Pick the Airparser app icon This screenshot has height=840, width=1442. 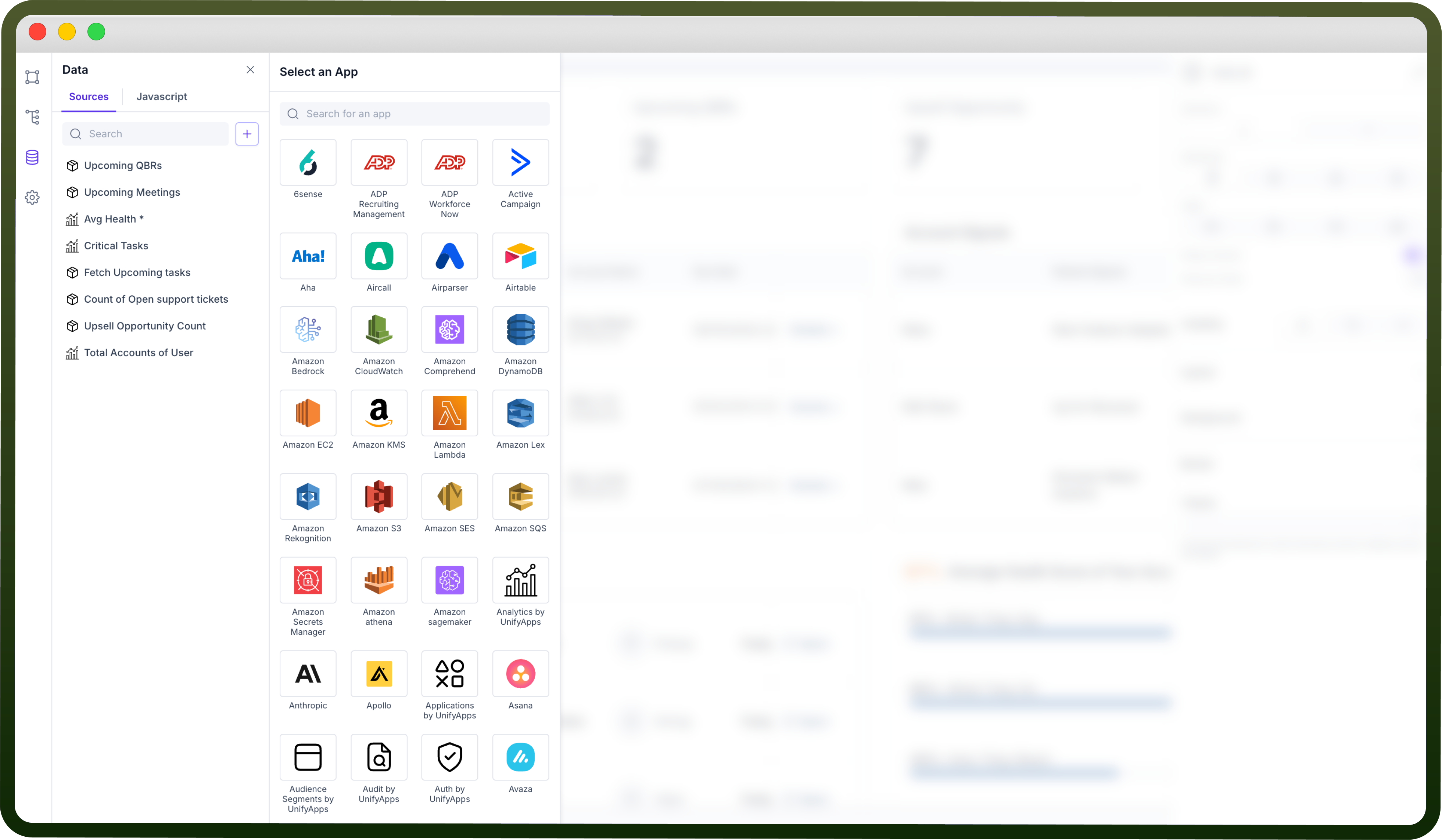tap(450, 256)
